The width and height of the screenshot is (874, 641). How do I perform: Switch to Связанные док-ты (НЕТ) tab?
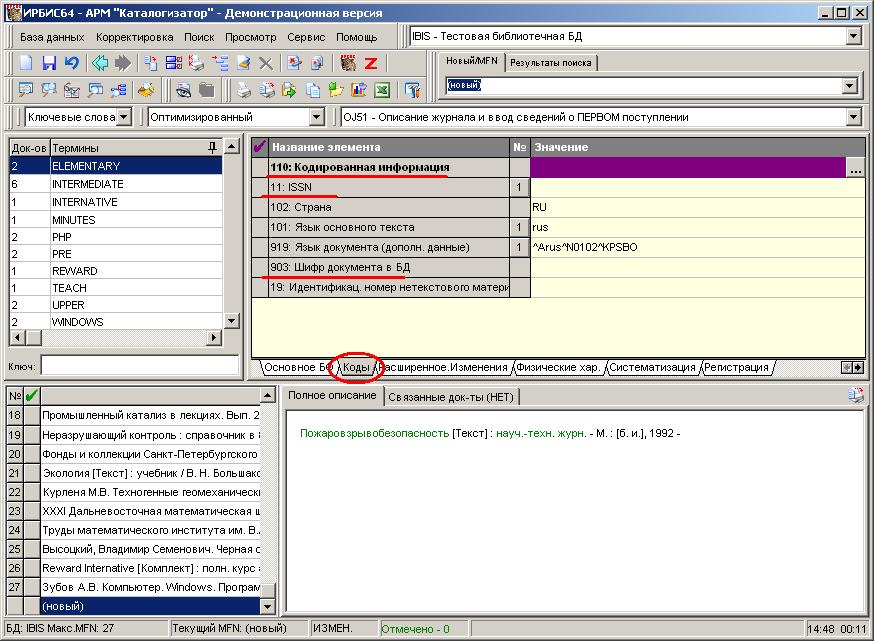tap(451, 397)
